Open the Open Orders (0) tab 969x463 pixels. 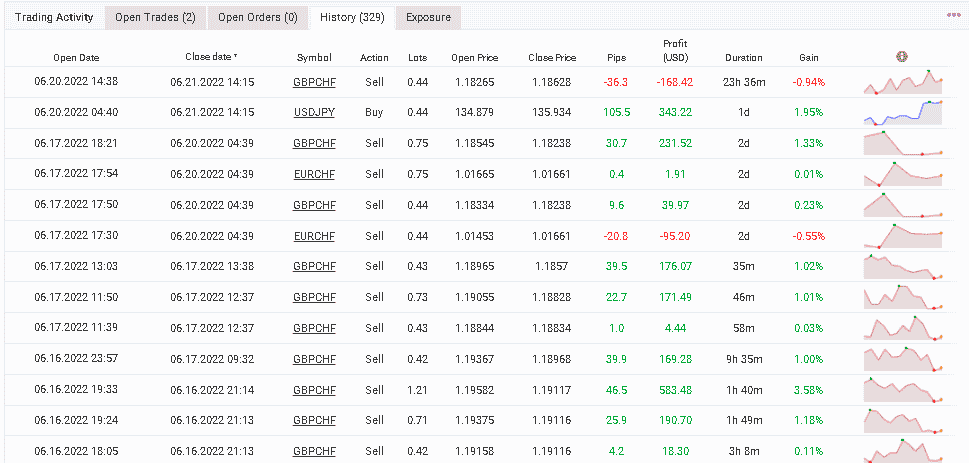258,17
